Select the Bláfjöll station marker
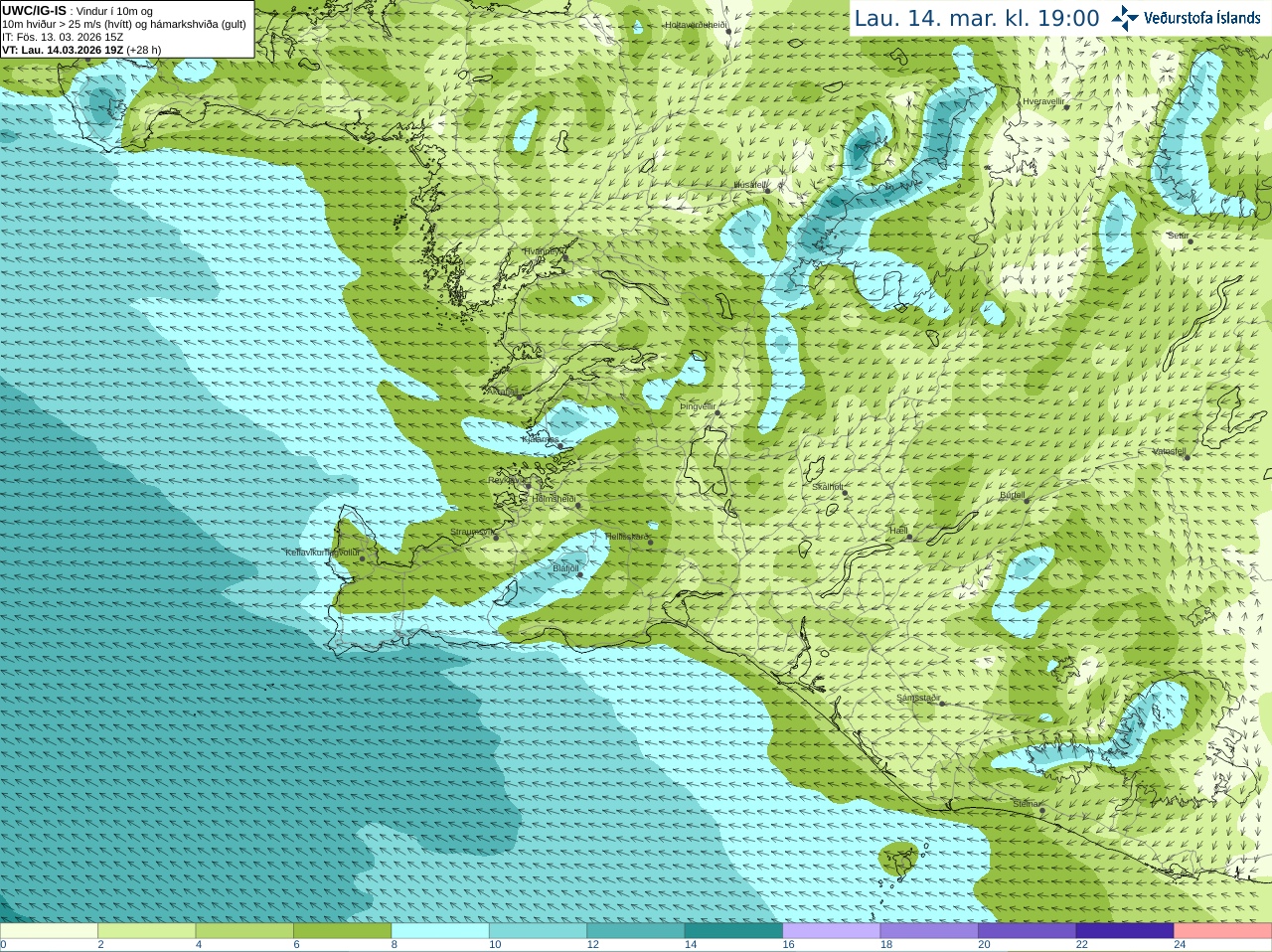This screenshot has width=1272, height=952. [x=580, y=574]
